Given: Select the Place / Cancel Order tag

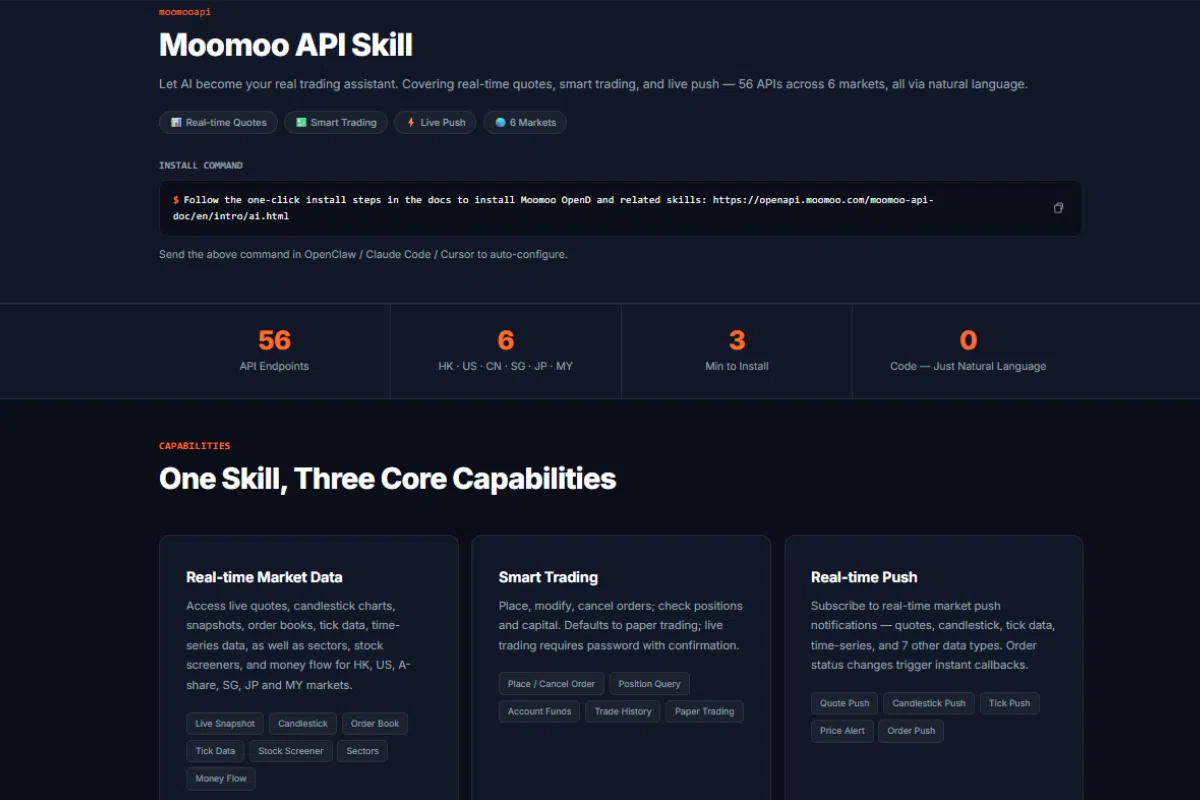Looking at the screenshot, I should 551,684.
